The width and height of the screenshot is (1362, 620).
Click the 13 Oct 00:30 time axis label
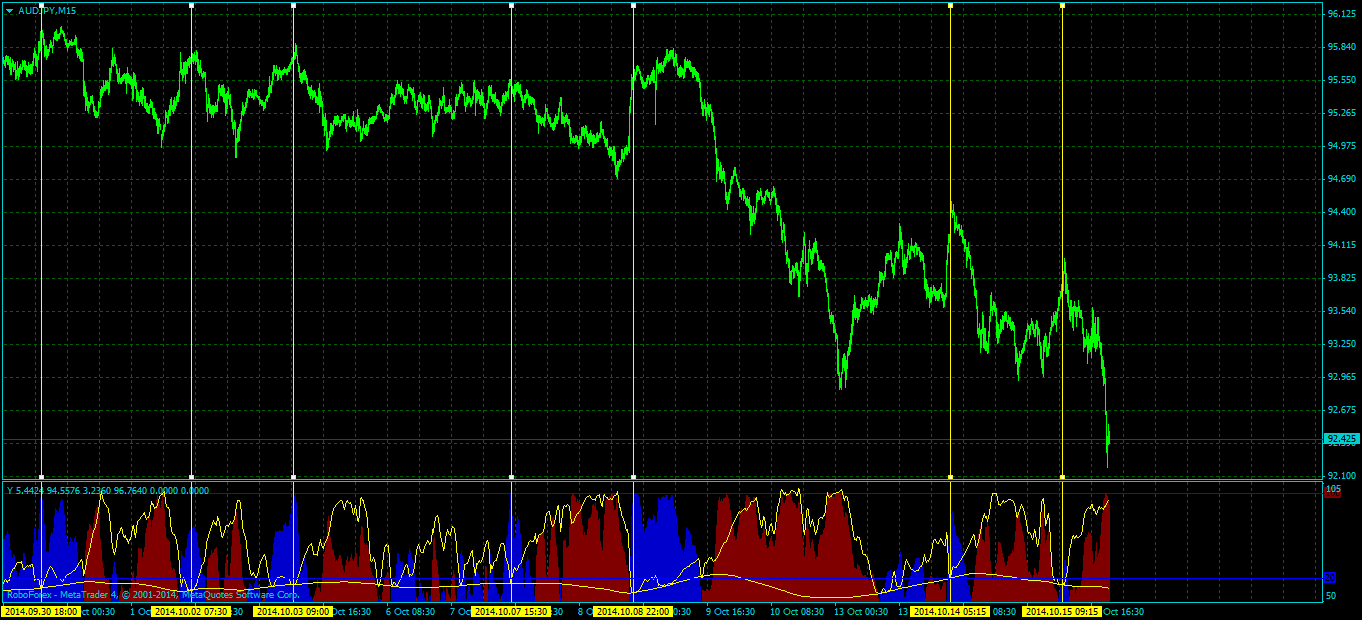[x=861, y=611]
